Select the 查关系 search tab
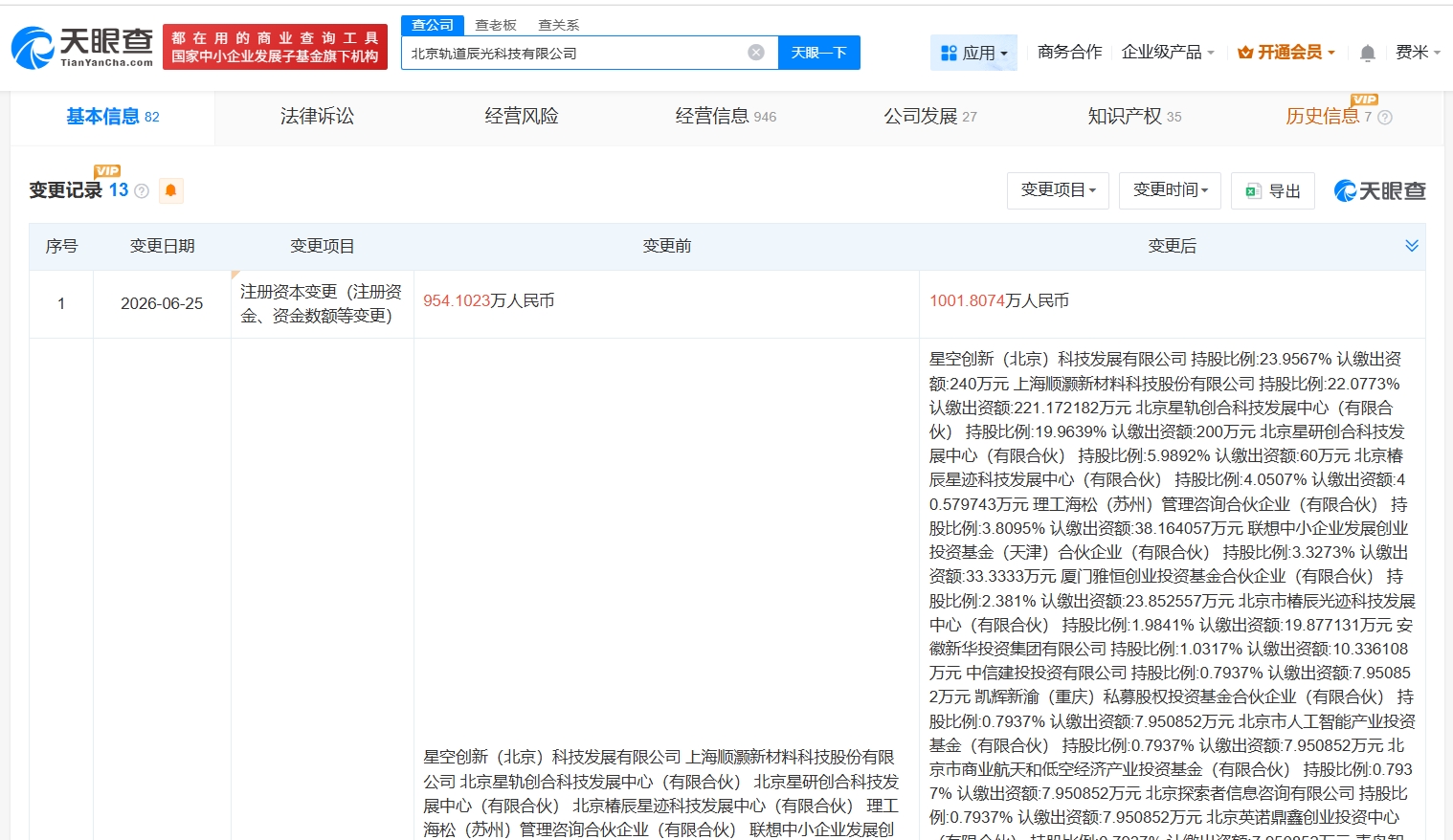Image resolution: width=1453 pixels, height=840 pixels. 559,25
